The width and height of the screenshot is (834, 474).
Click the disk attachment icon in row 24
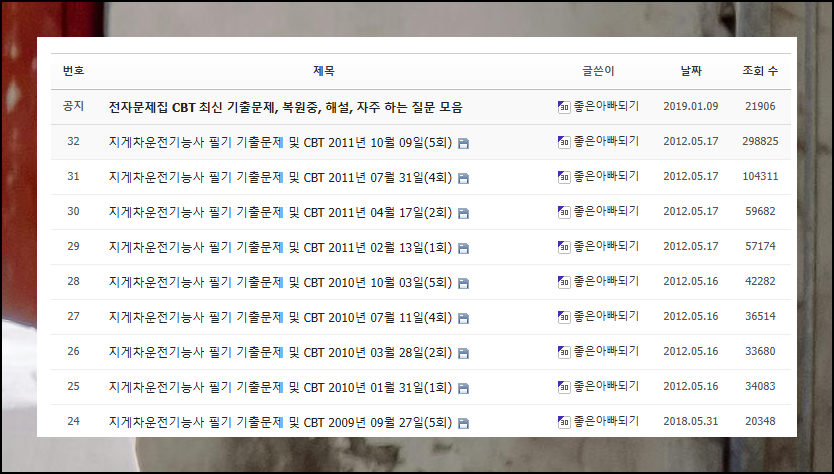pyautogui.click(x=463, y=423)
